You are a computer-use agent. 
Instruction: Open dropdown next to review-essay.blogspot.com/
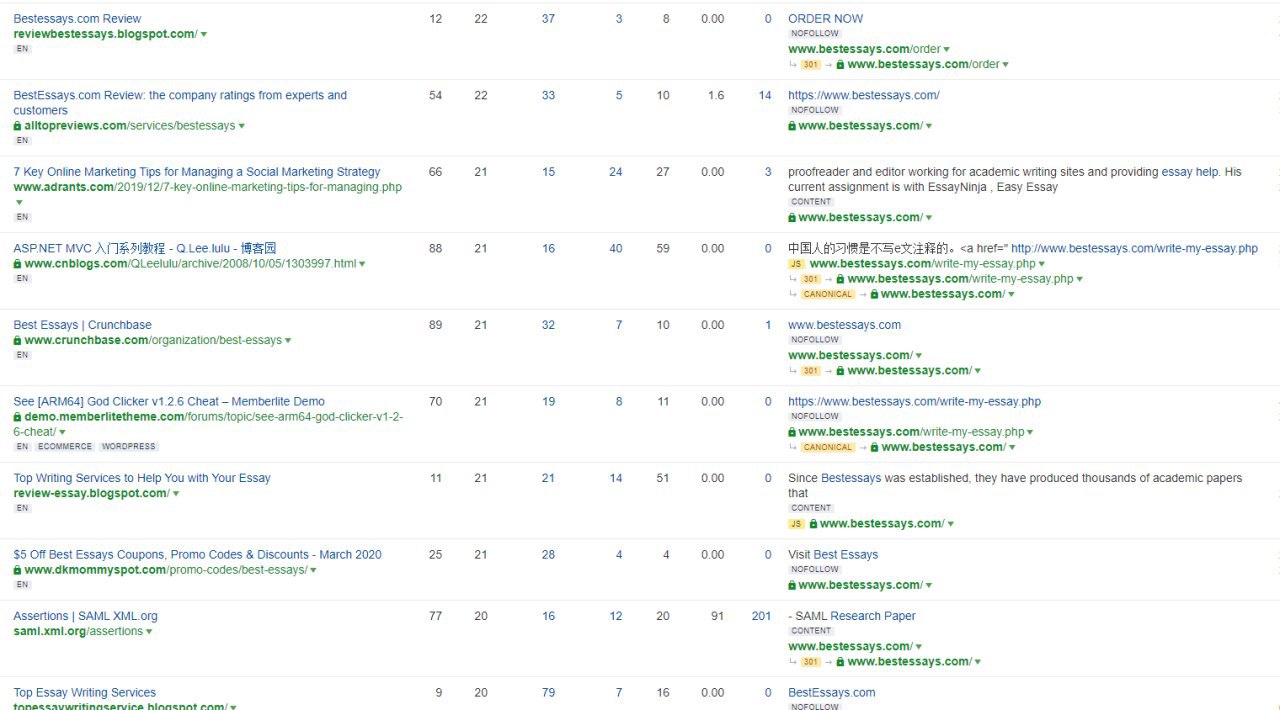[176, 494]
